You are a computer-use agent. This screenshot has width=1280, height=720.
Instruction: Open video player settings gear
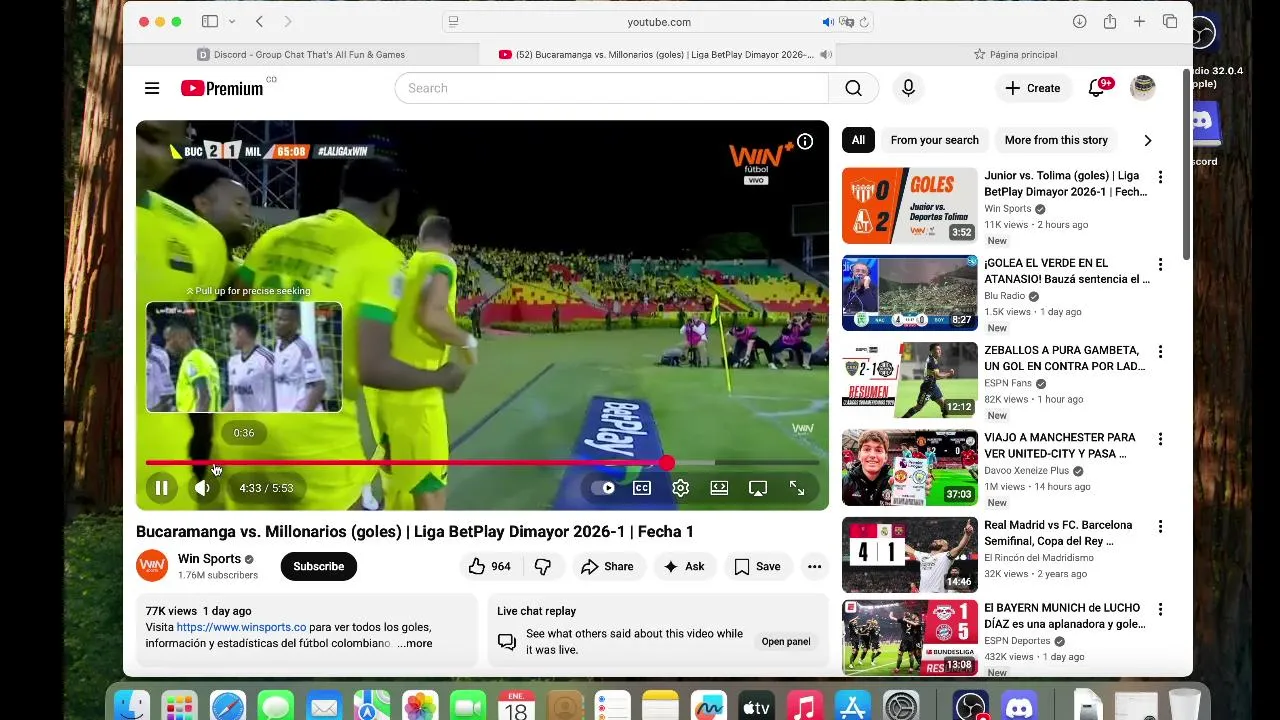click(681, 488)
